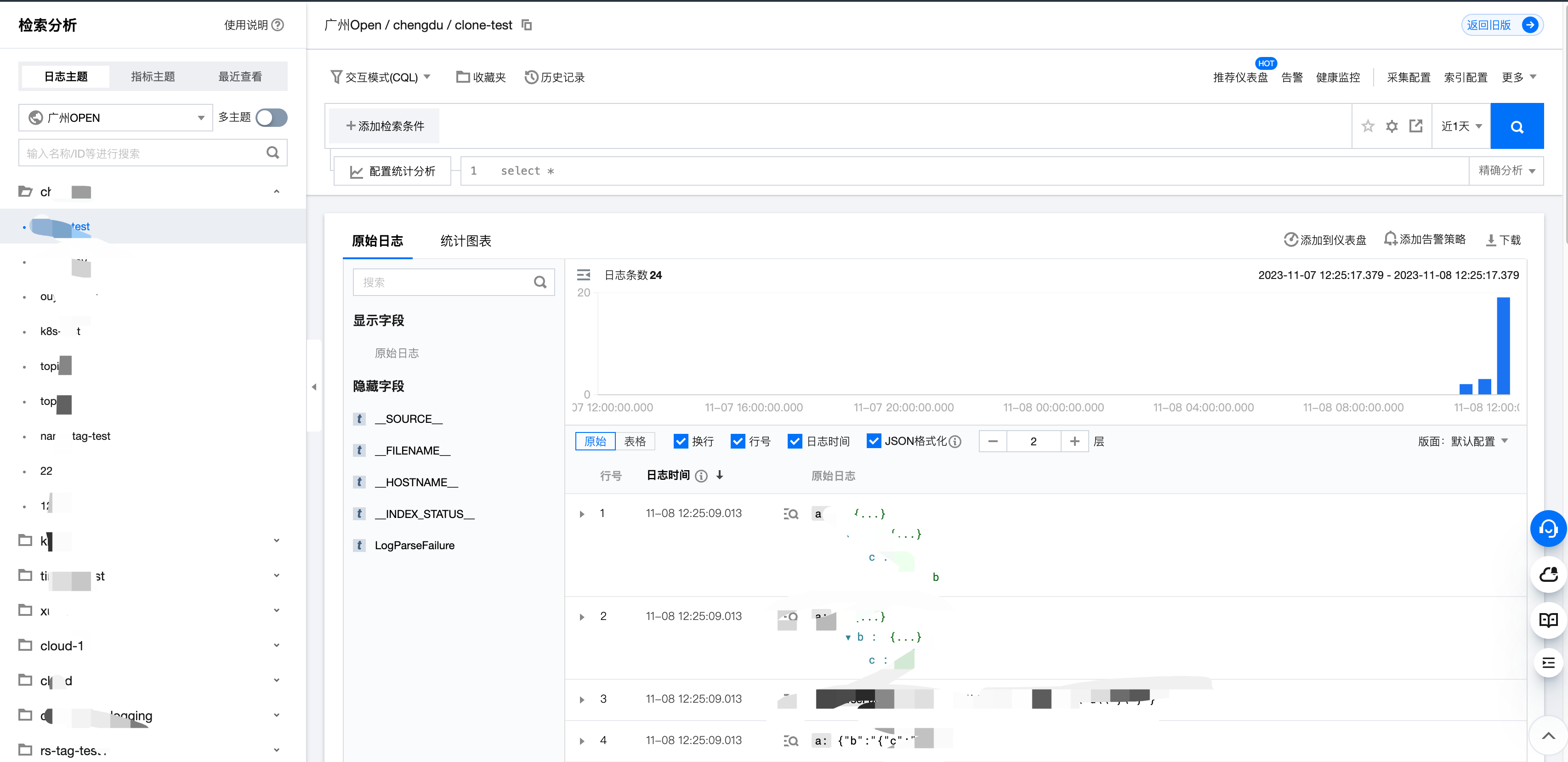Switch to 统计图表 tab
The image size is (1568, 762).
[x=466, y=241]
